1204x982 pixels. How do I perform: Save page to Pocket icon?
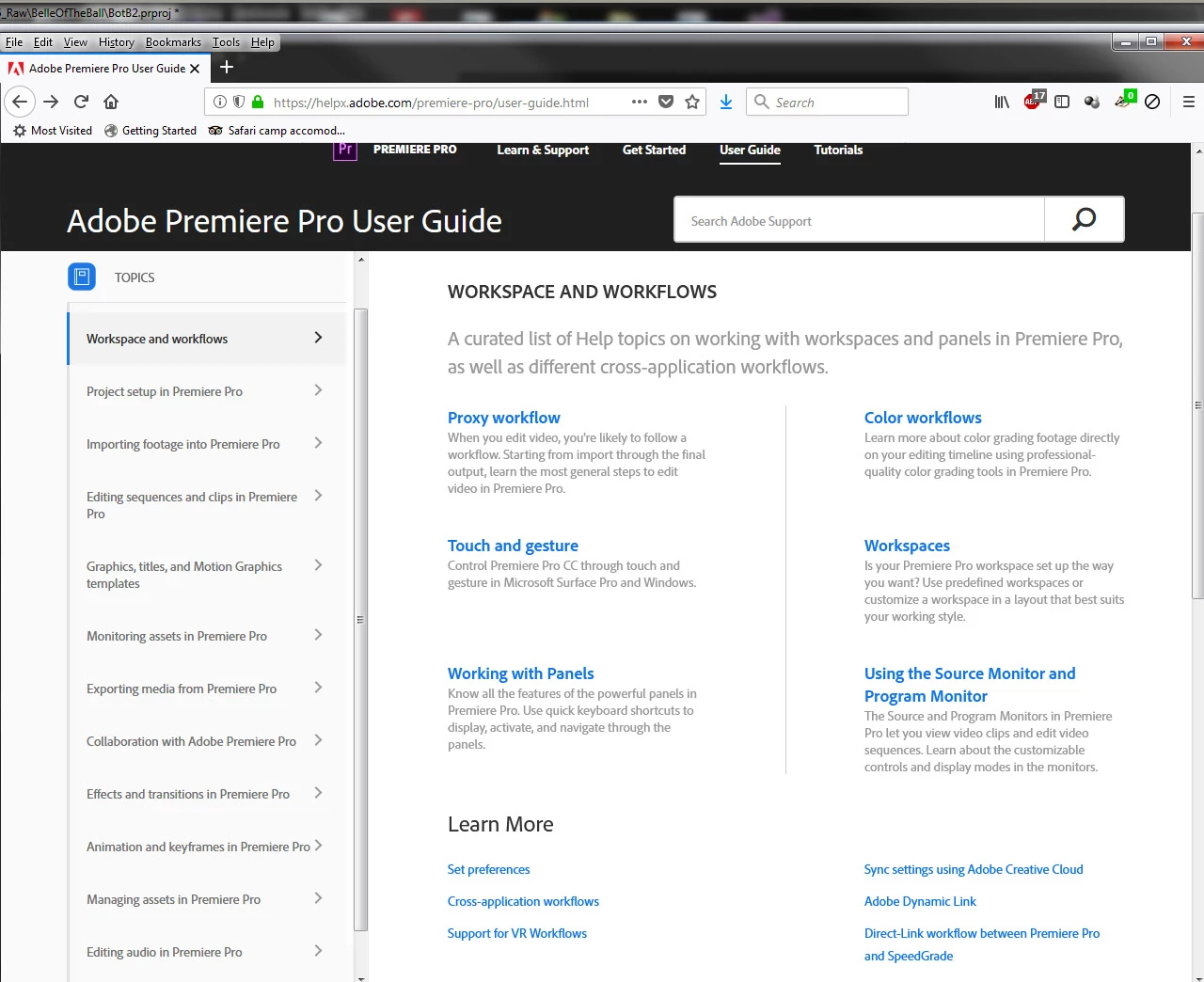coord(666,102)
